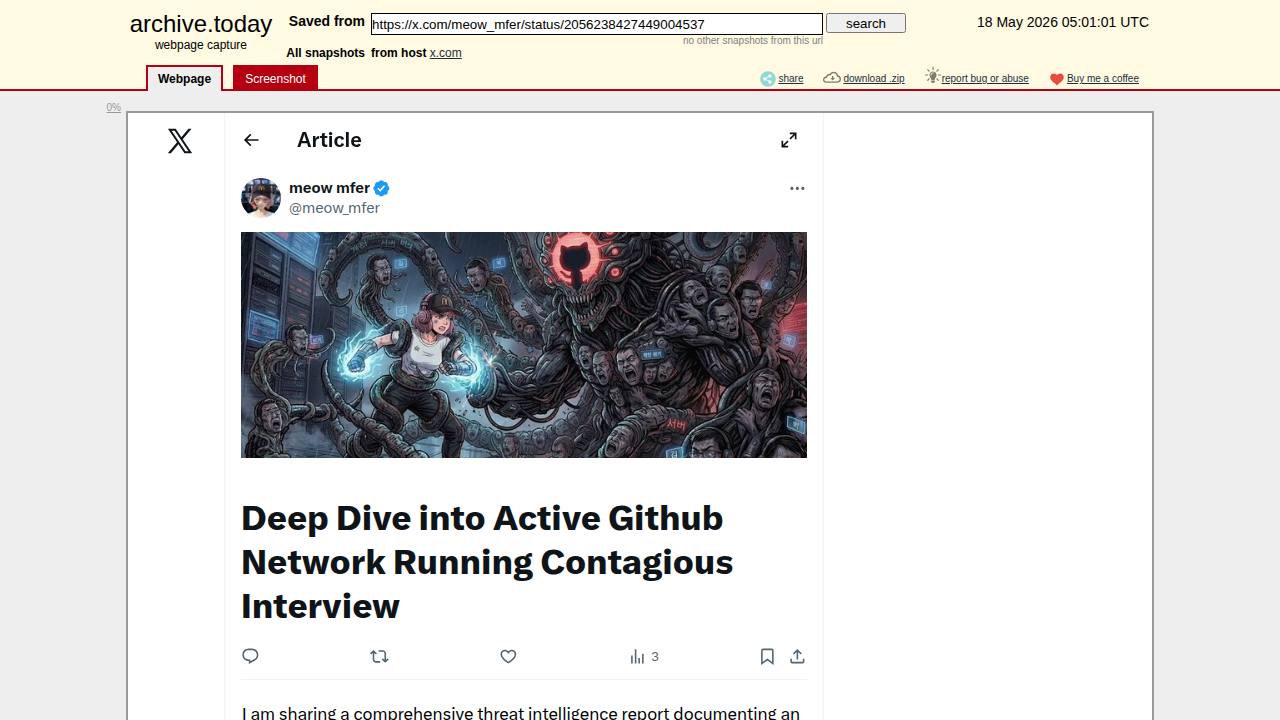Screen dimensions: 1280x720
Task: Click the blue verified badge
Action: (382, 188)
